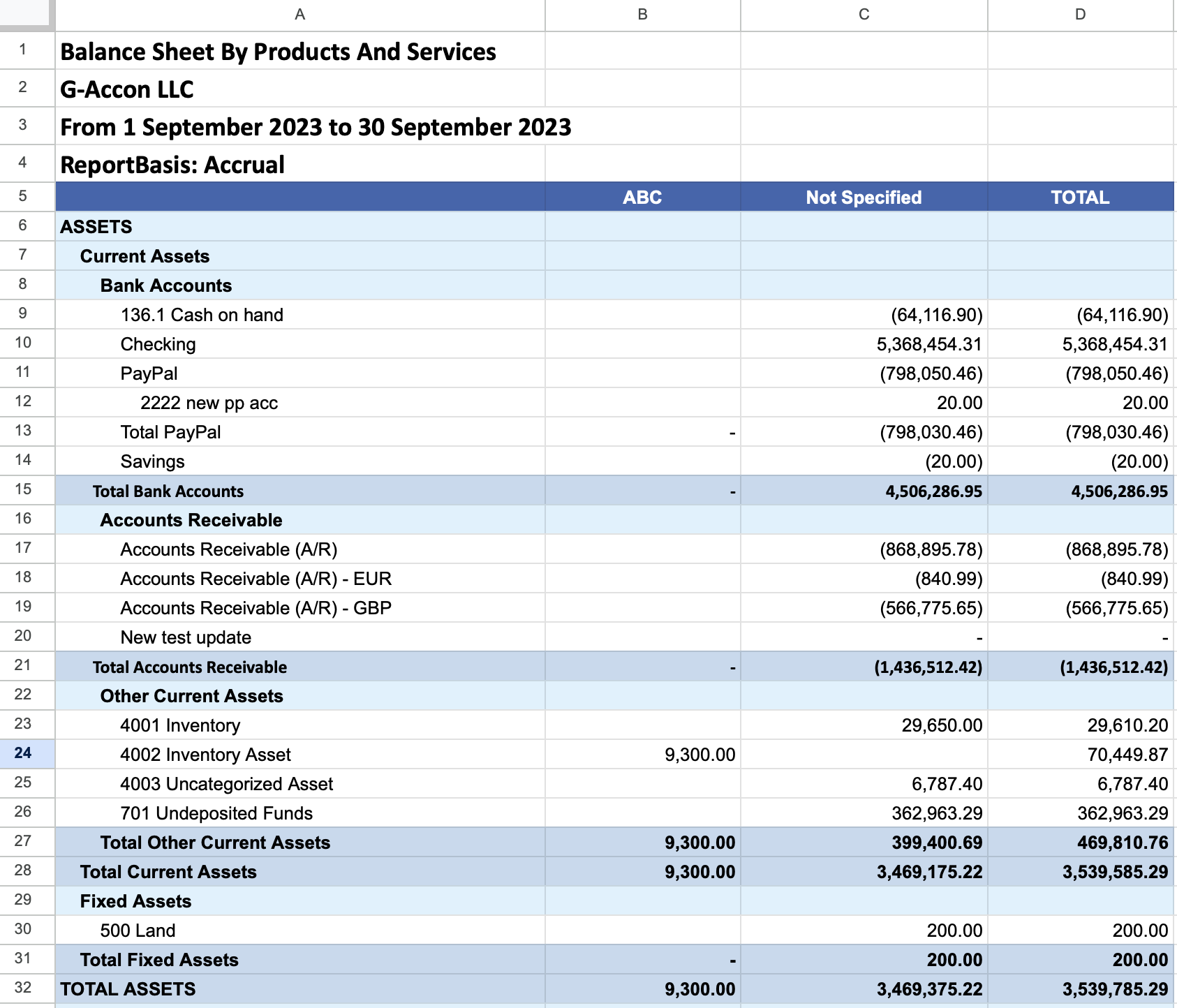Click the 399,400.69 value cell
This screenshot has width=1177, height=1008.
[864, 842]
